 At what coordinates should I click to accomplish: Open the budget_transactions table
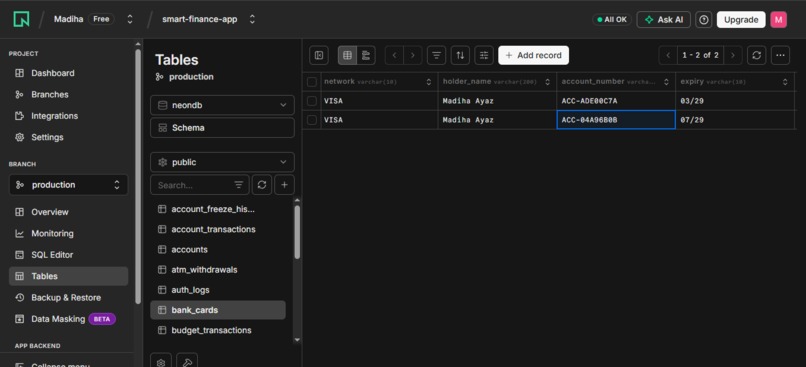pyautogui.click(x=218, y=330)
